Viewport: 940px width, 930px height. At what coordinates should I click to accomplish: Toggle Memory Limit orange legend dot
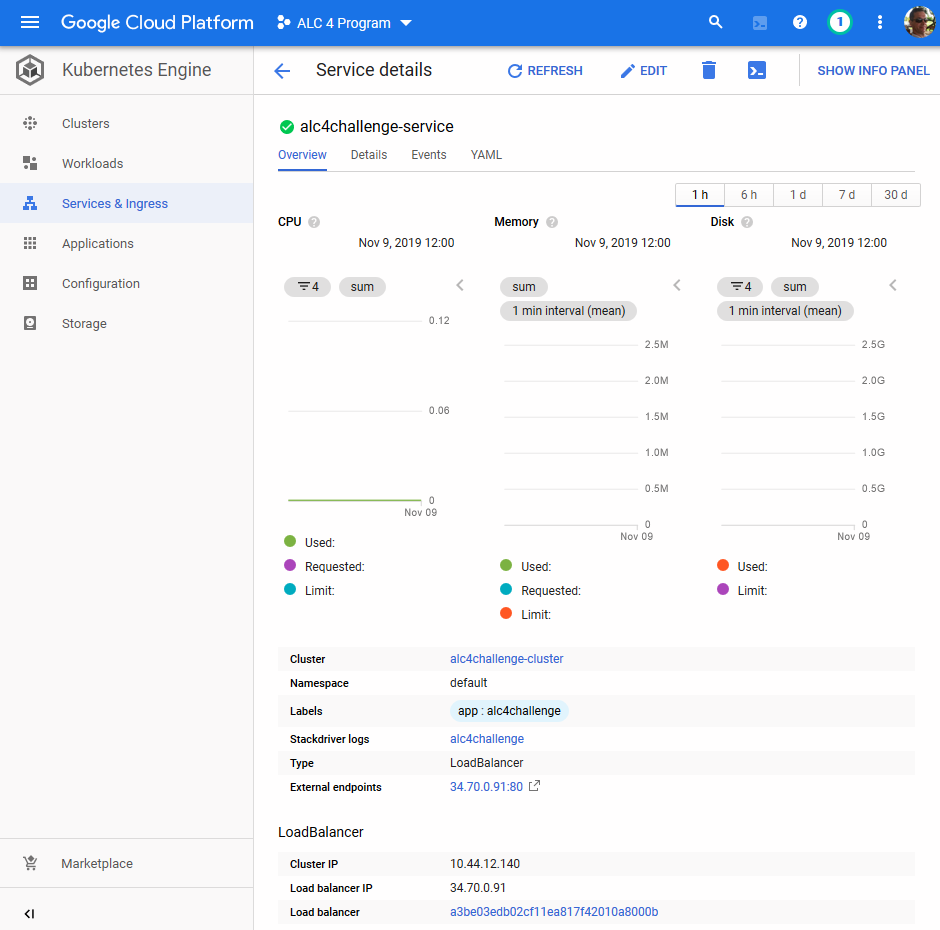tap(506, 613)
